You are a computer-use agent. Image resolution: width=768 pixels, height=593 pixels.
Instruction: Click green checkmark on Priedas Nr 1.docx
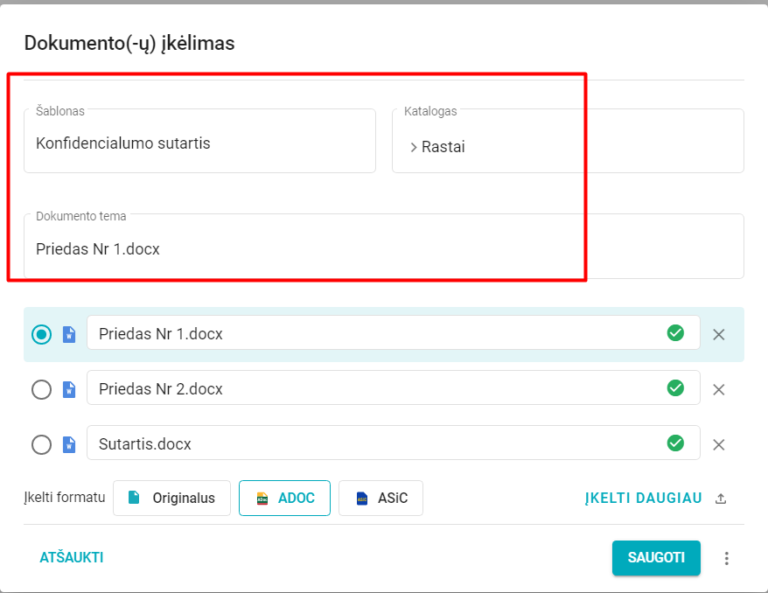click(x=676, y=333)
